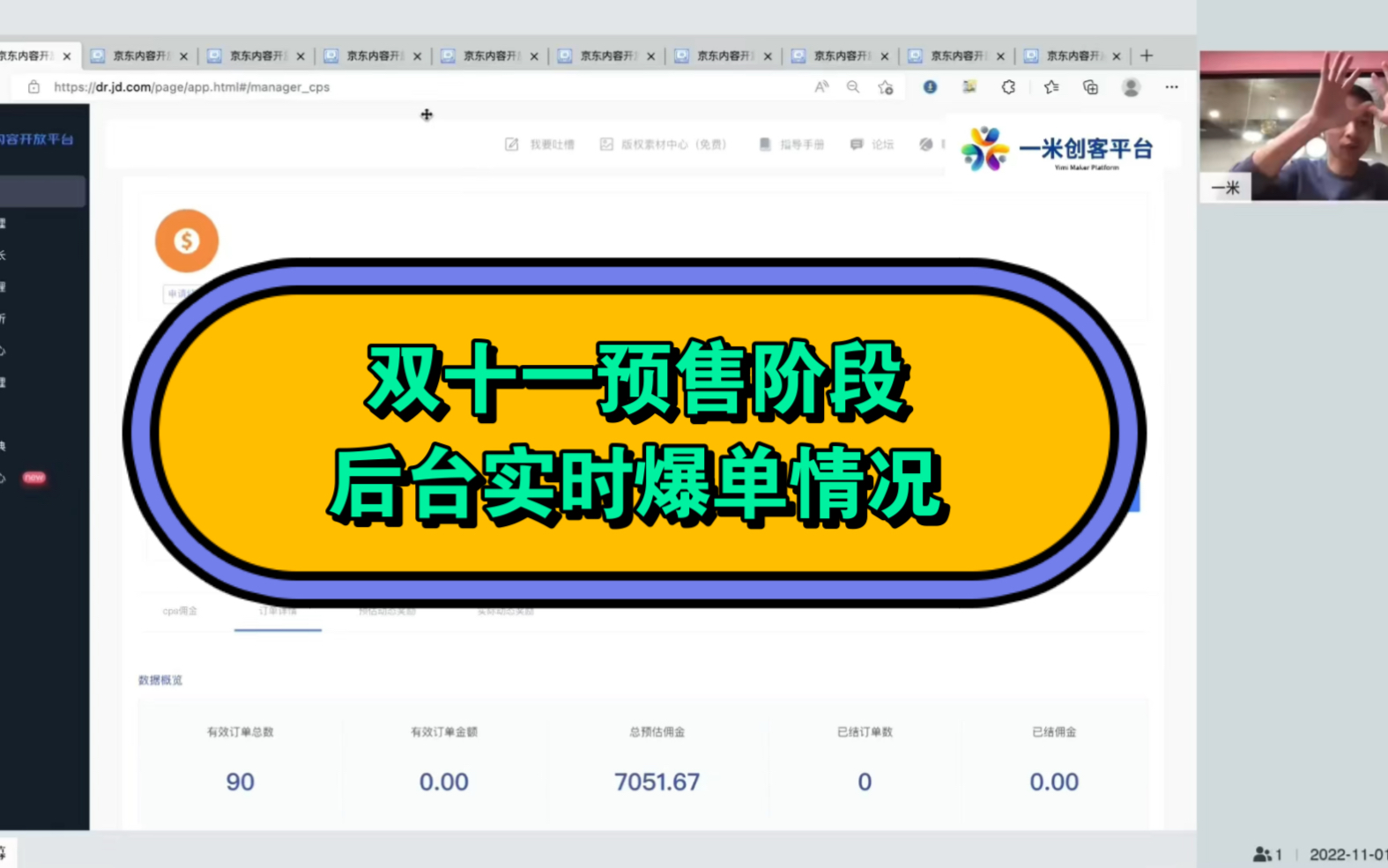Click the presenter webcam thumbnail
1388x868 pixels.
[1294, 125]
